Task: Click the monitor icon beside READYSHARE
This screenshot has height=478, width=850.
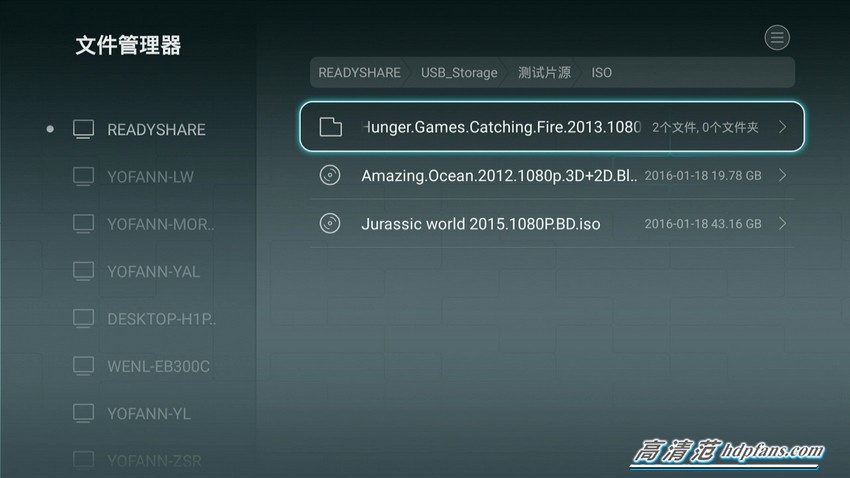Action: point(84,129)
